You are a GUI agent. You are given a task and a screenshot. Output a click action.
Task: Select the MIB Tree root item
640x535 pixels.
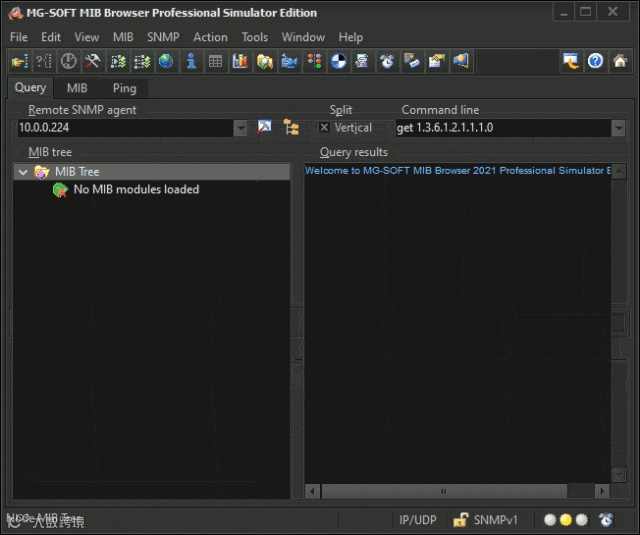tap(151, 172)
